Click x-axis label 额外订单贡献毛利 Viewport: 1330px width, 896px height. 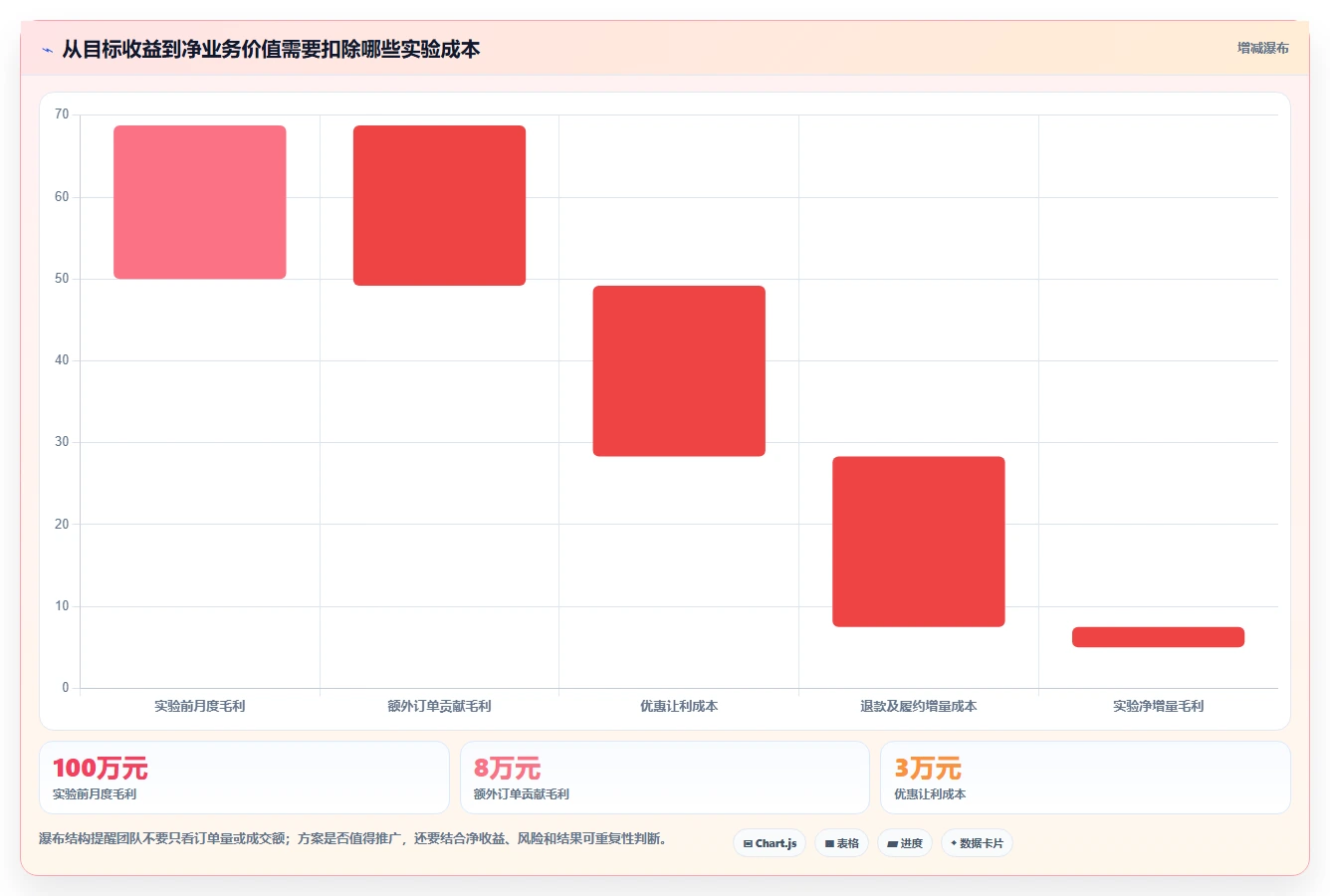click(x=439, y=706)
